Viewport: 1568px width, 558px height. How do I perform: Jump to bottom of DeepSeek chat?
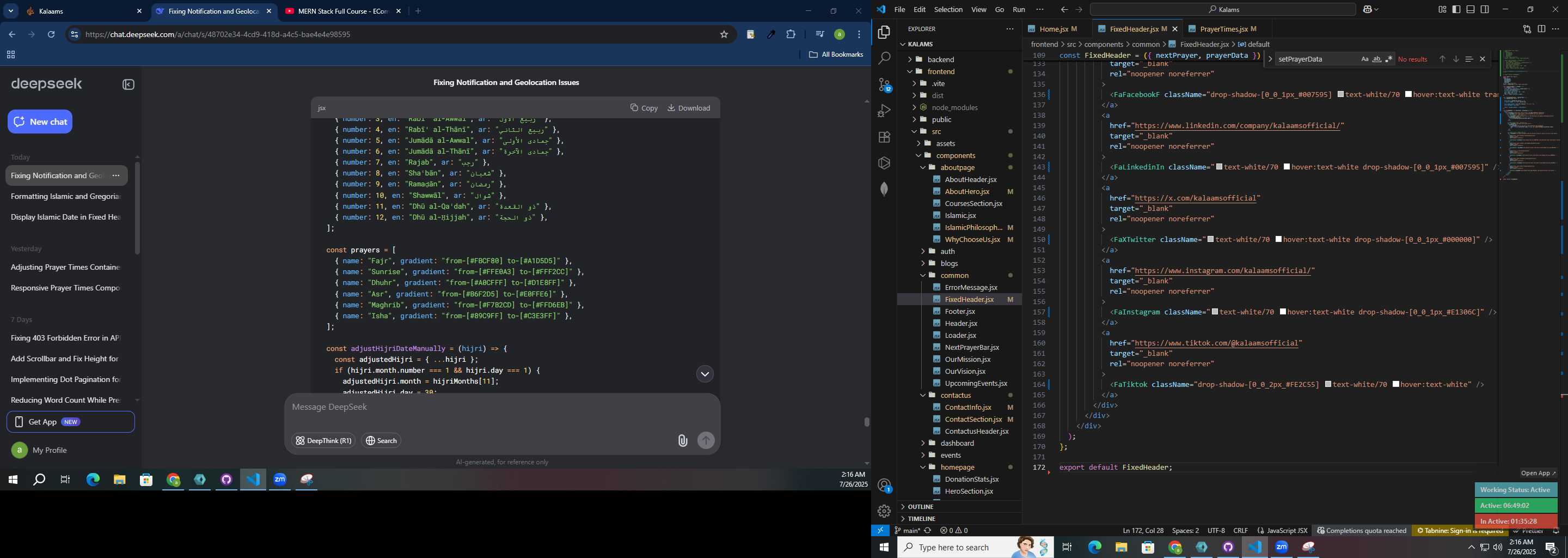click(705, 374)
